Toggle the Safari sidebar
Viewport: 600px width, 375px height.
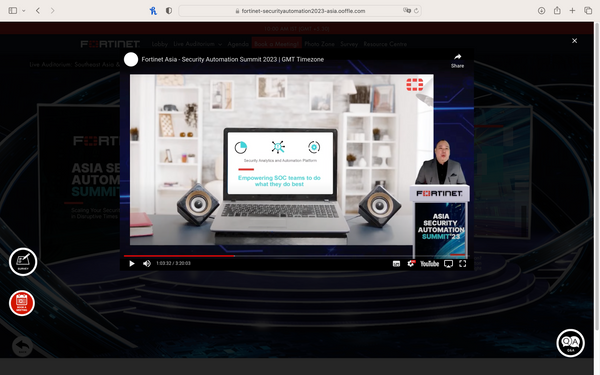[x=13, y=11]
